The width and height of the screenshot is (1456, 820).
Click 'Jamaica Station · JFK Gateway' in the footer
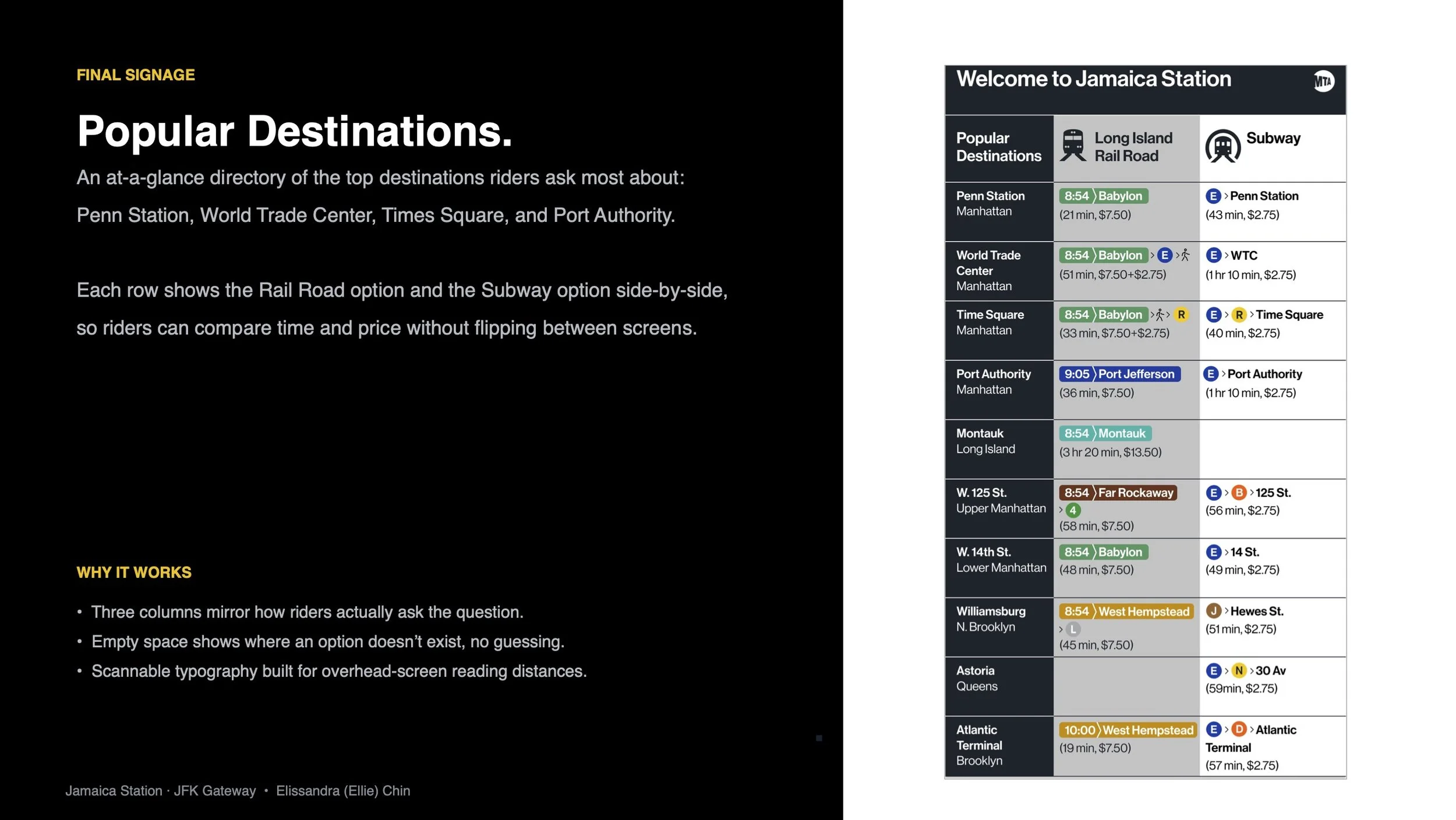[161, 791]
